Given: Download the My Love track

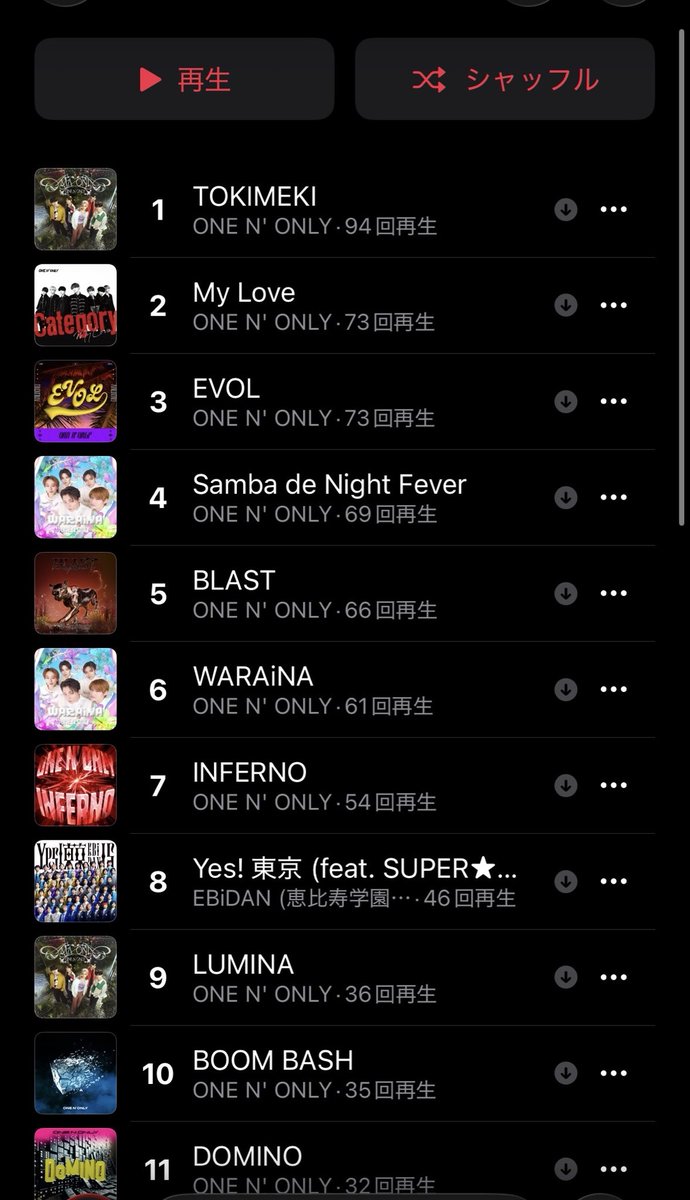Looking at the screenshot, I should point(566,305).
